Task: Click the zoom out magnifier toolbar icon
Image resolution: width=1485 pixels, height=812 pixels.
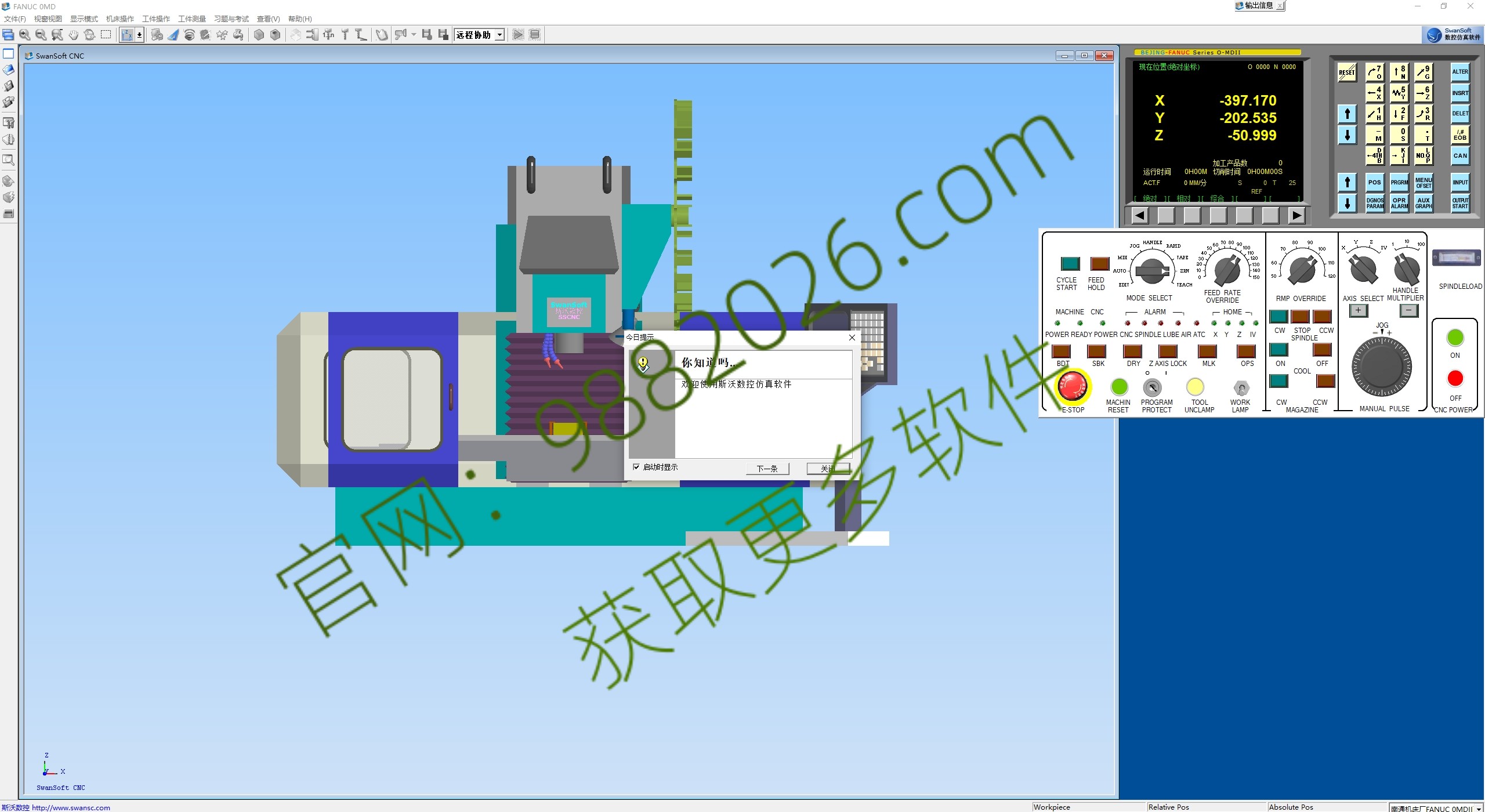Action: tap(41, 35)
